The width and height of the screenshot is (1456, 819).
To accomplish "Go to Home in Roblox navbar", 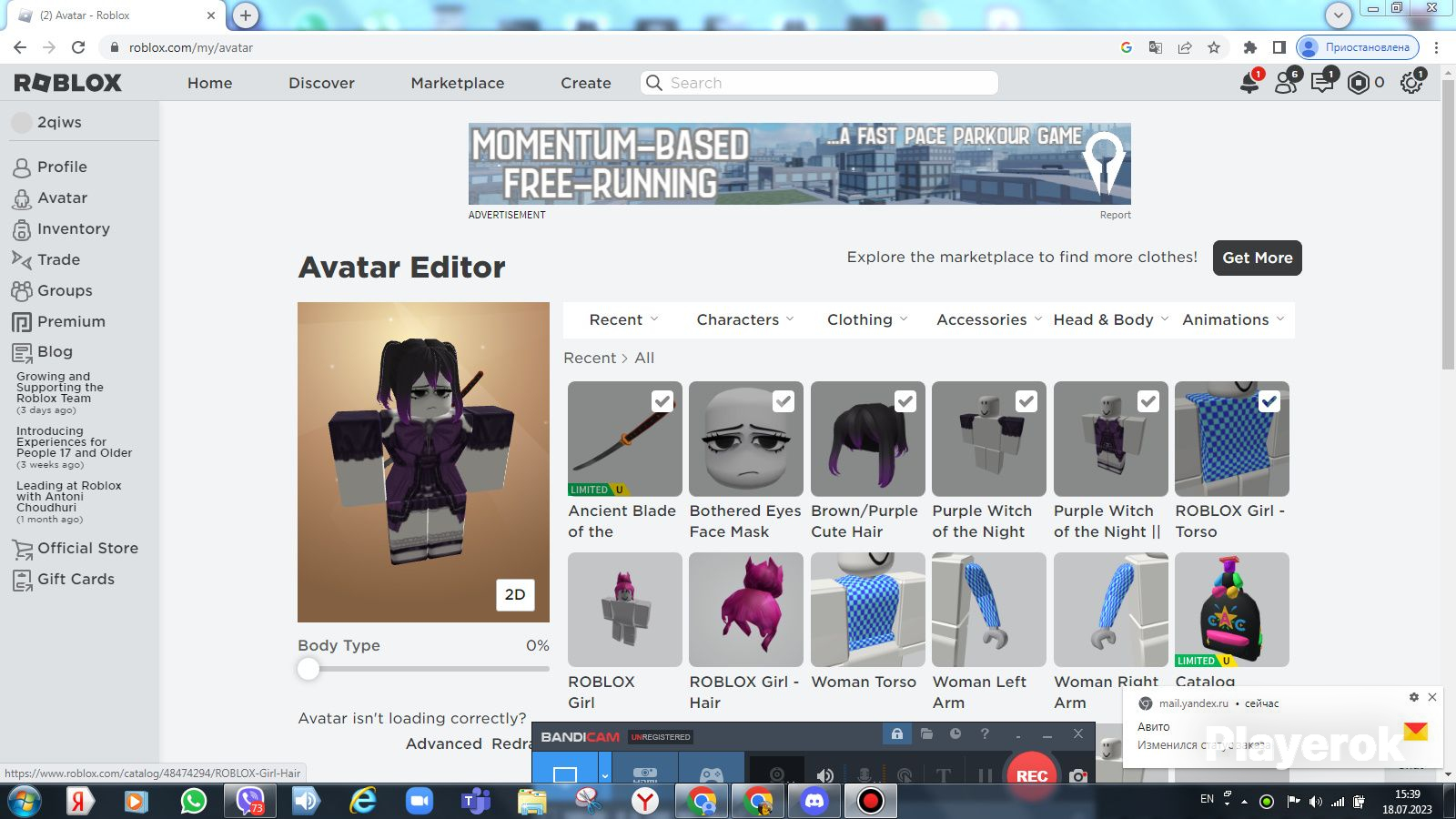I will [x=210, y=83].
